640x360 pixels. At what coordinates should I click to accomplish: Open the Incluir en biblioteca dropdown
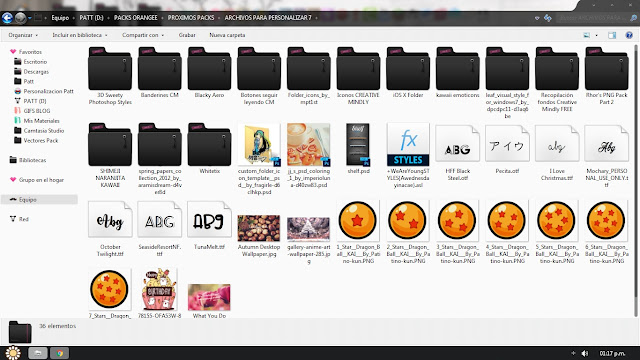click(80, 35)
